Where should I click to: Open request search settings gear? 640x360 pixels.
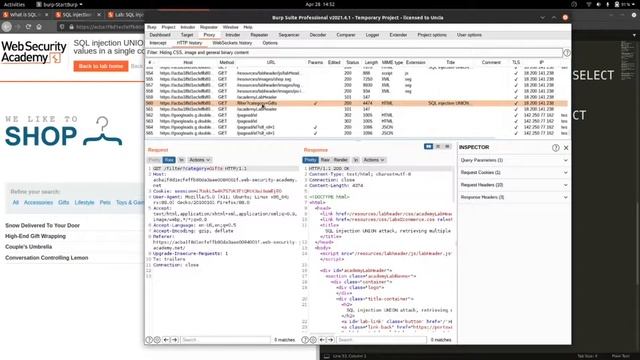click(157, 340)
